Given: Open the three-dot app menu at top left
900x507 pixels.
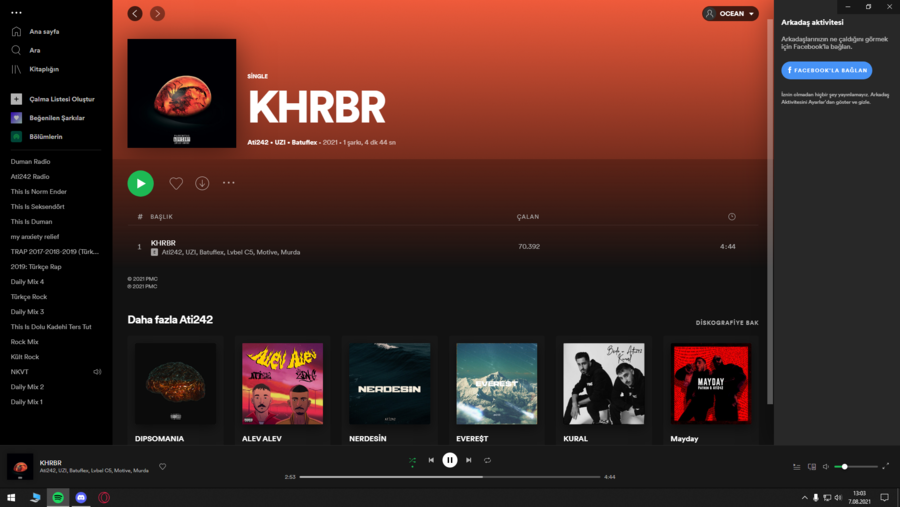Looking at the screenshot, I should pos(16,13).
